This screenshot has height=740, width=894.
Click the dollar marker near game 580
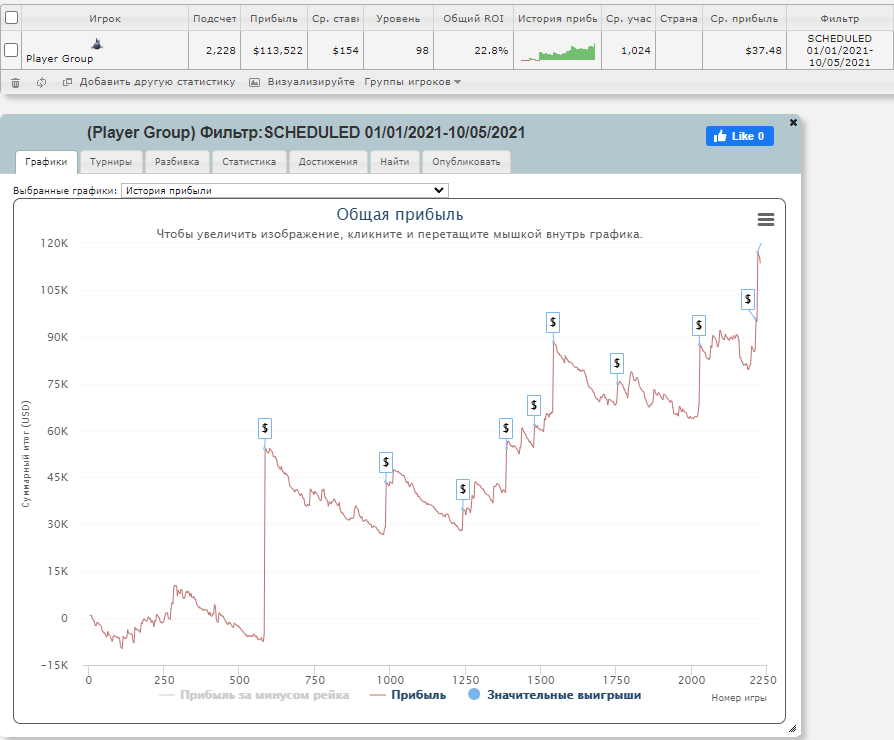(265, 428)
